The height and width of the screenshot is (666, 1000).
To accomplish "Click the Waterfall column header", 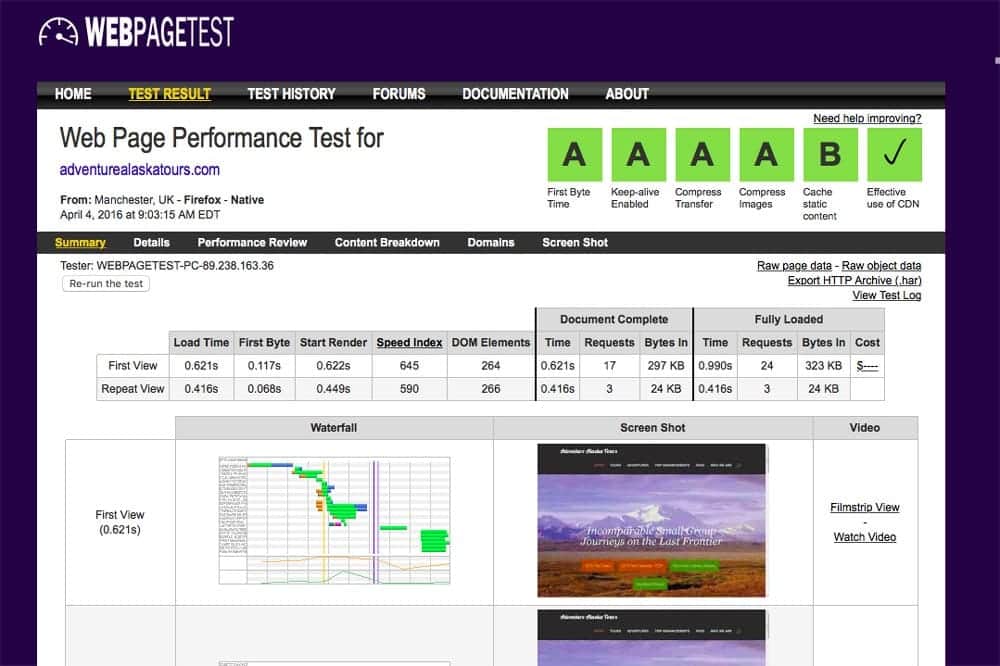I will pos(334,428).
